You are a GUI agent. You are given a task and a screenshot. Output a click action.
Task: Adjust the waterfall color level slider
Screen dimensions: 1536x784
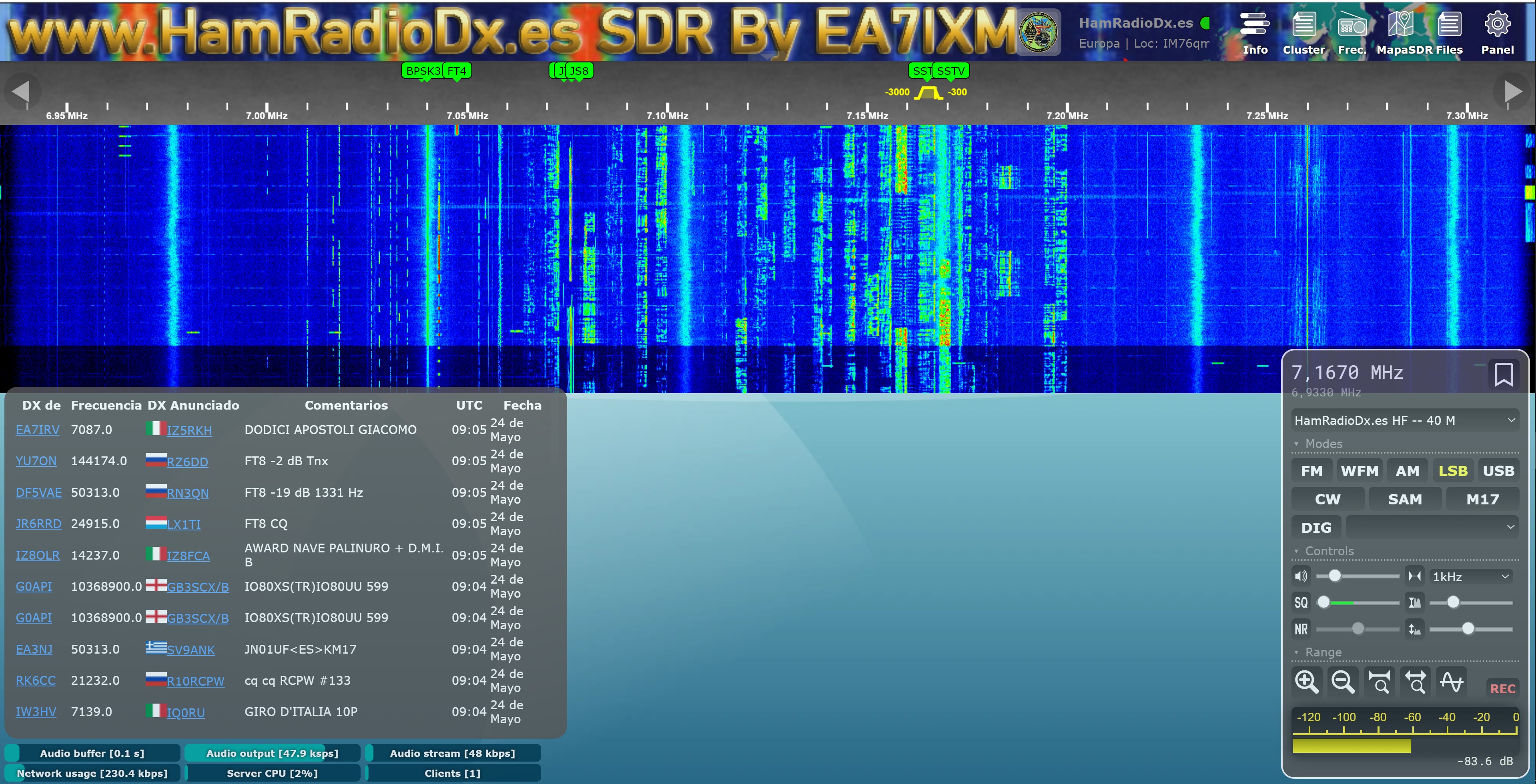coord(1471,602)
